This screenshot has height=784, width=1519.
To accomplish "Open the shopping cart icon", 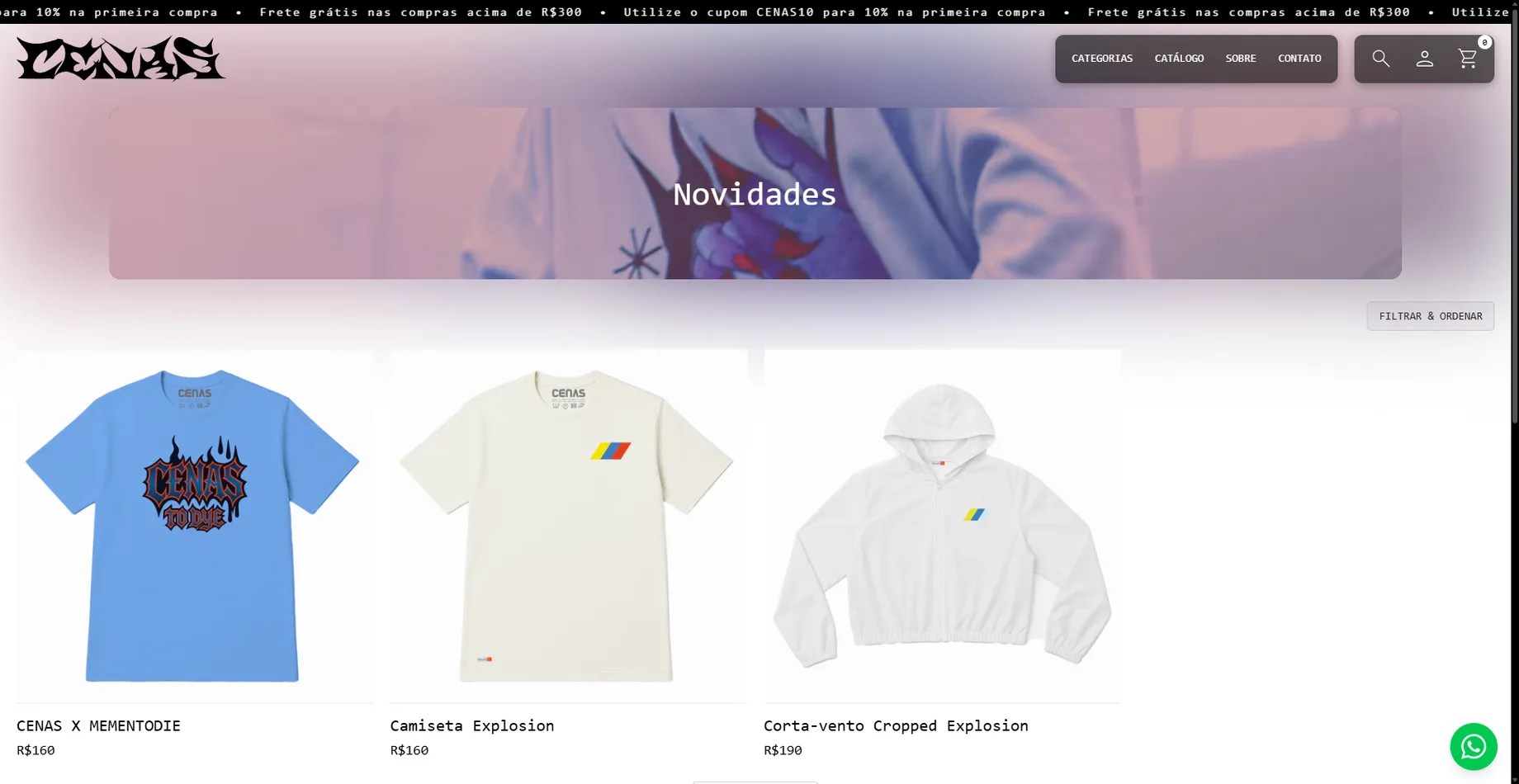I will coord(1467,59).
